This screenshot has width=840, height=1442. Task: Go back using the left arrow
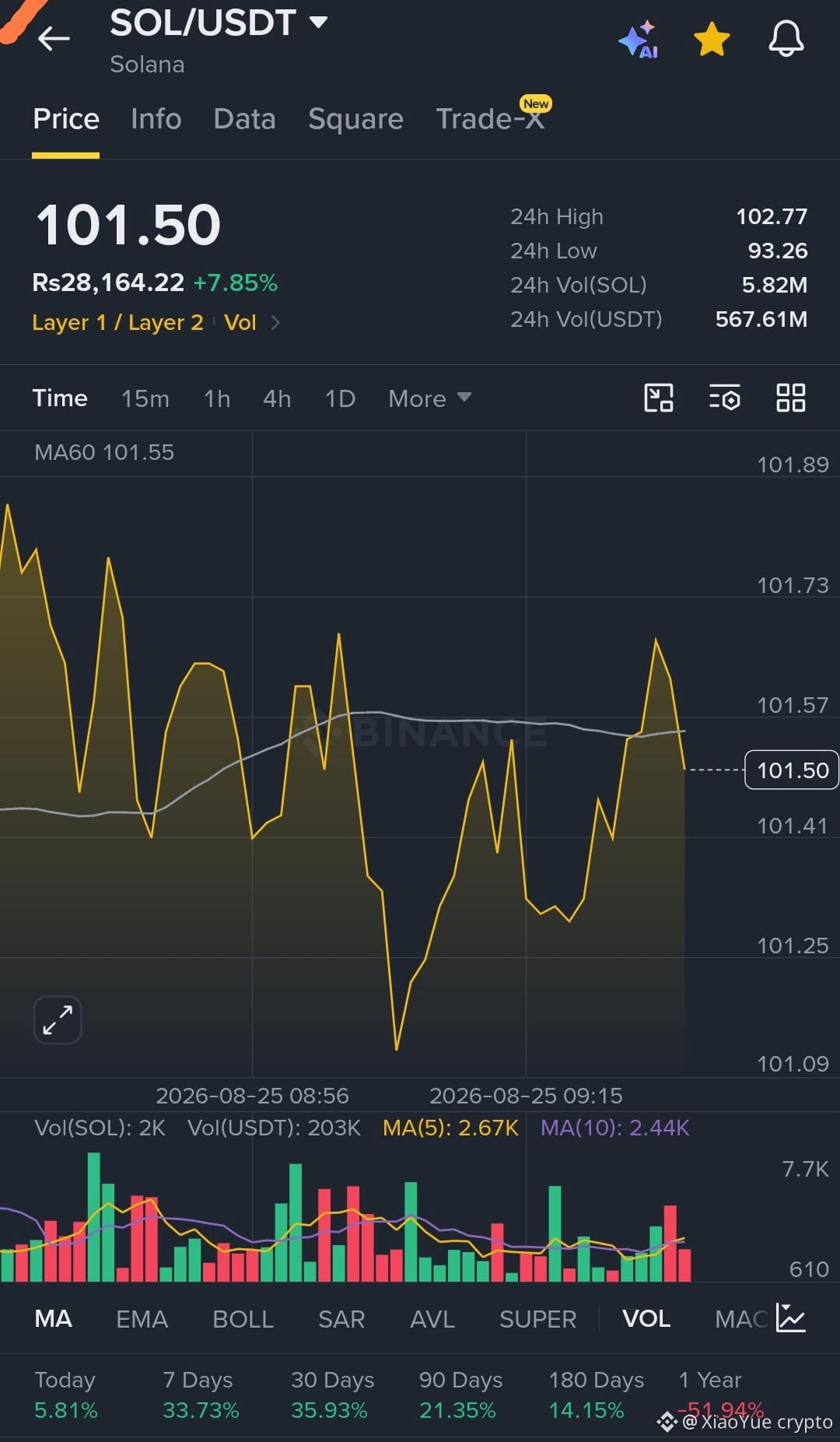coord(54,37)
